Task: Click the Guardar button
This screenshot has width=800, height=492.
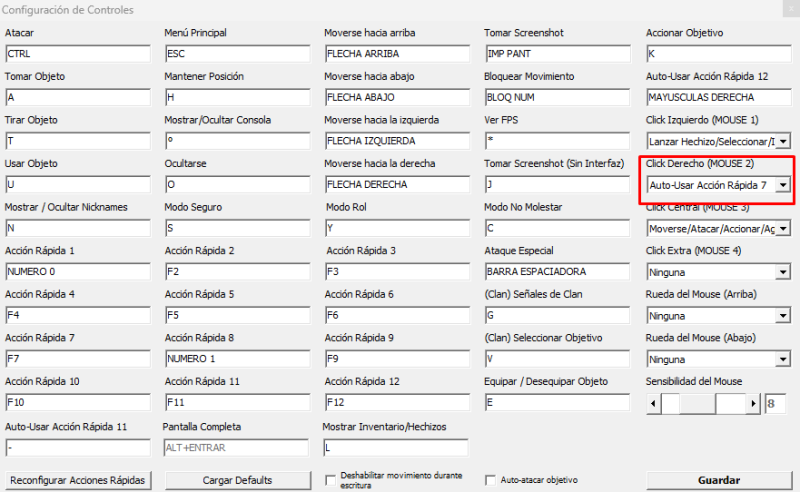Action: point(718,480)
